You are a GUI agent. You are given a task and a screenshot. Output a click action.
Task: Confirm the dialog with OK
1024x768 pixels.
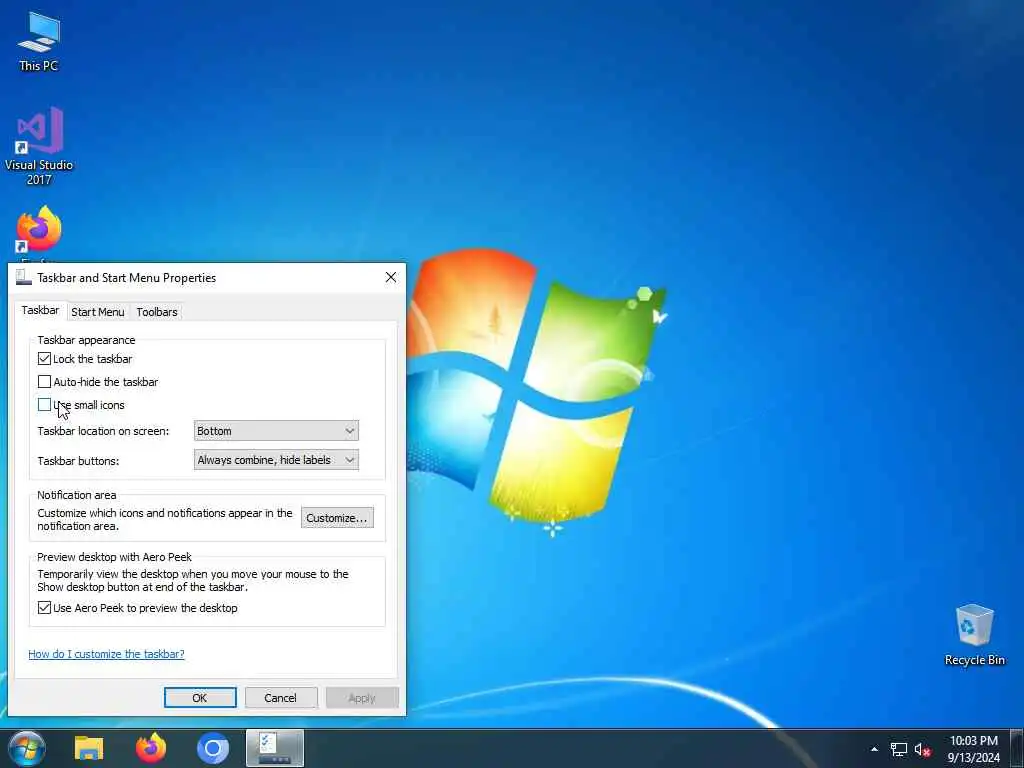pos(200,697)
